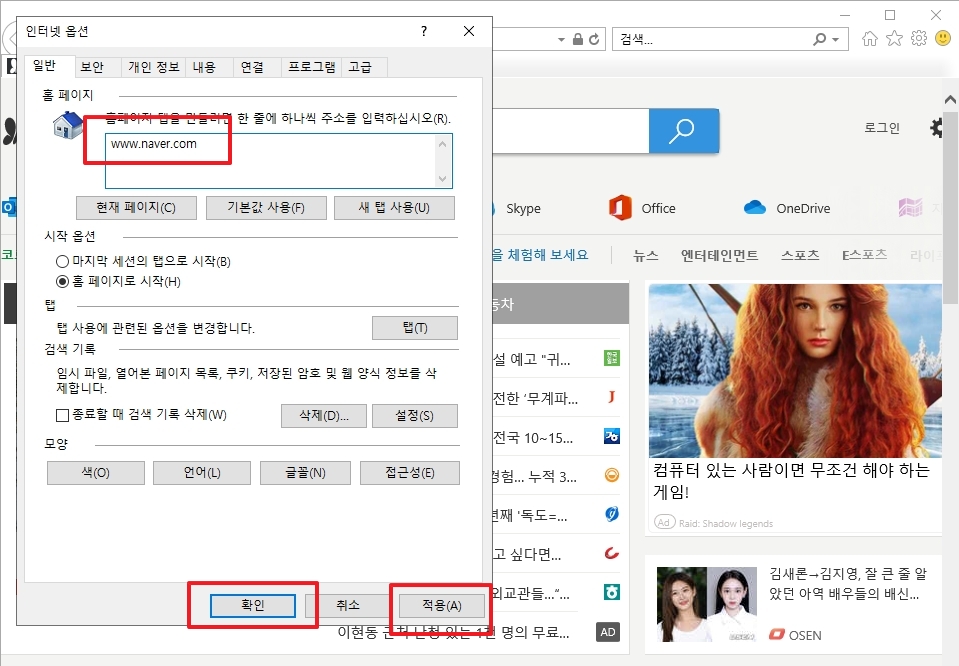
Task: Expand the search provider dropdown arrow
Action: tap(835, 40)
